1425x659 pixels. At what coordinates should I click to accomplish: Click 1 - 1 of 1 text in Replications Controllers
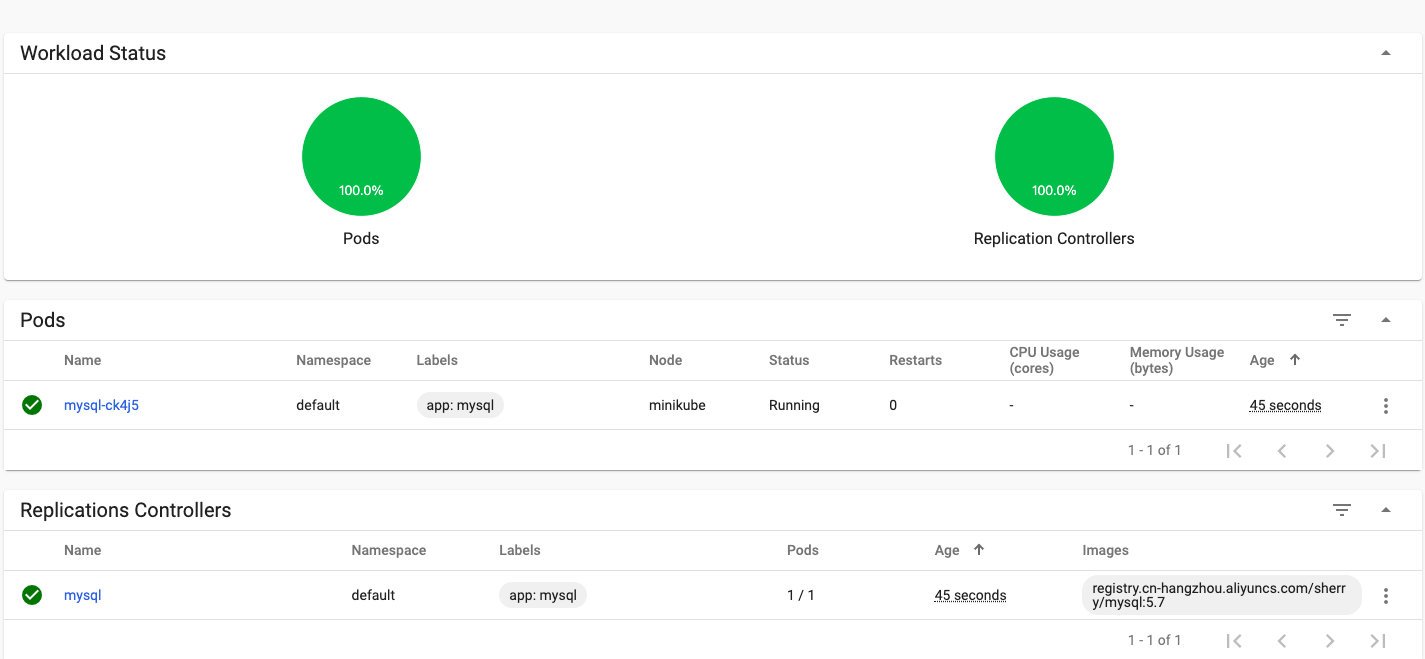coord(1154,640)
